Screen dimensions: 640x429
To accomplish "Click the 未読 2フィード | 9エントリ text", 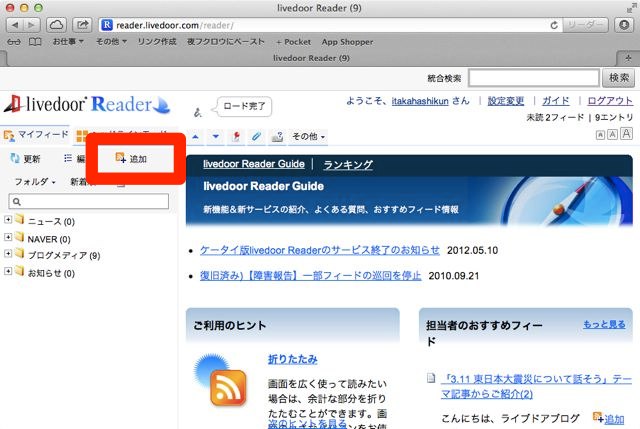I will coord(580,118).
